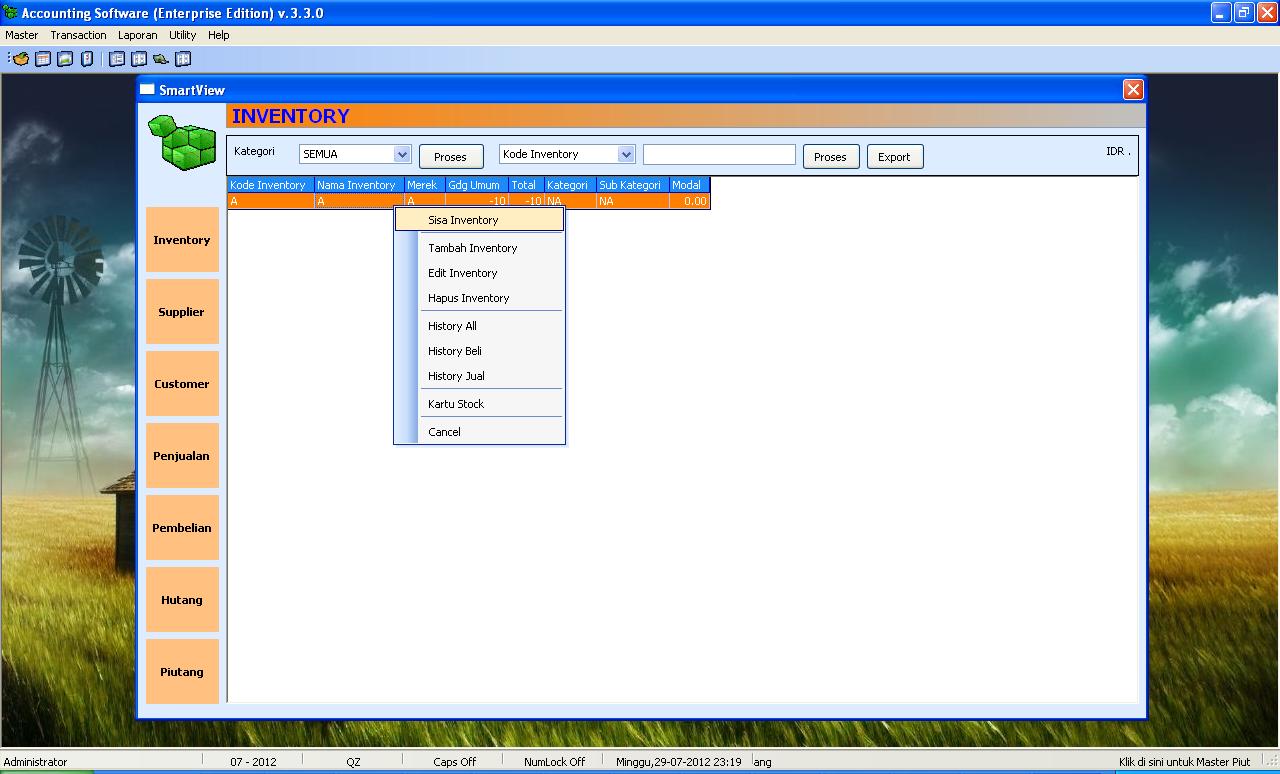Screen dimensions: 1280x774
Task: Open the Customer sidebar section
Action: point(182,384)
